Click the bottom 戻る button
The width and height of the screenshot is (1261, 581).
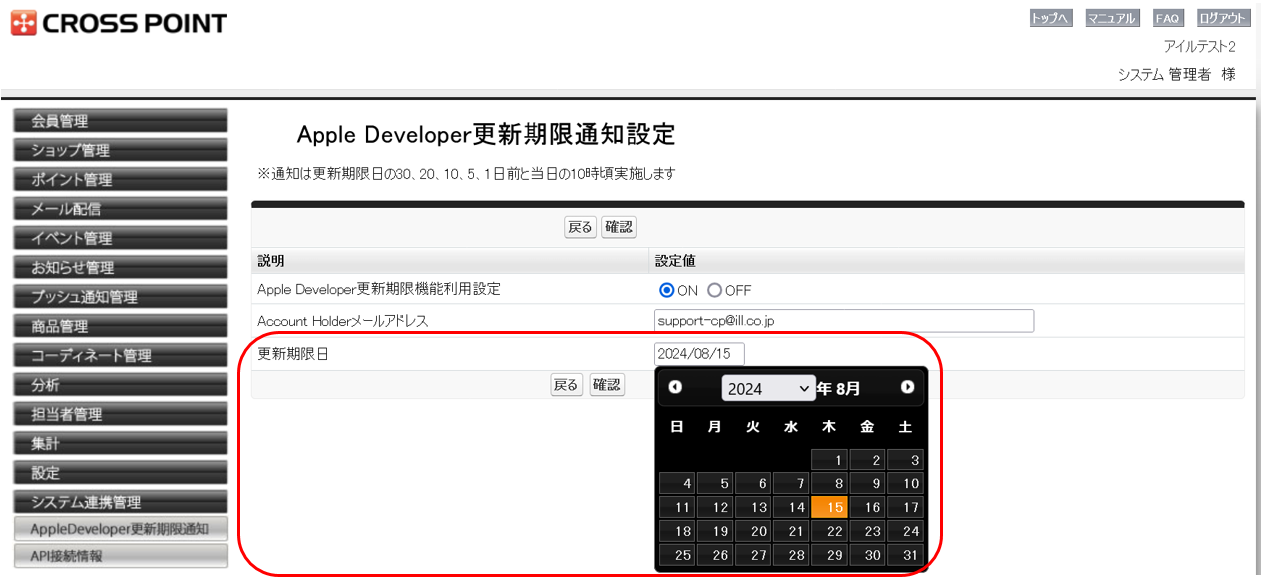click(x=566, y=385)
